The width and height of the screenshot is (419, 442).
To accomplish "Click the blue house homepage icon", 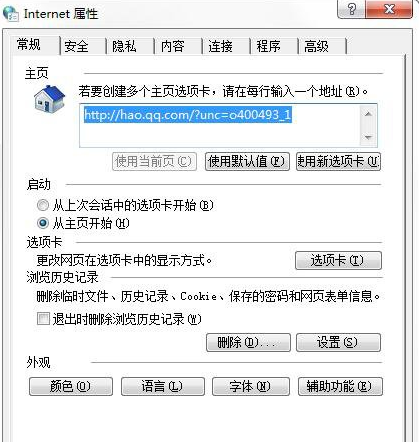I will click(49, 99).
